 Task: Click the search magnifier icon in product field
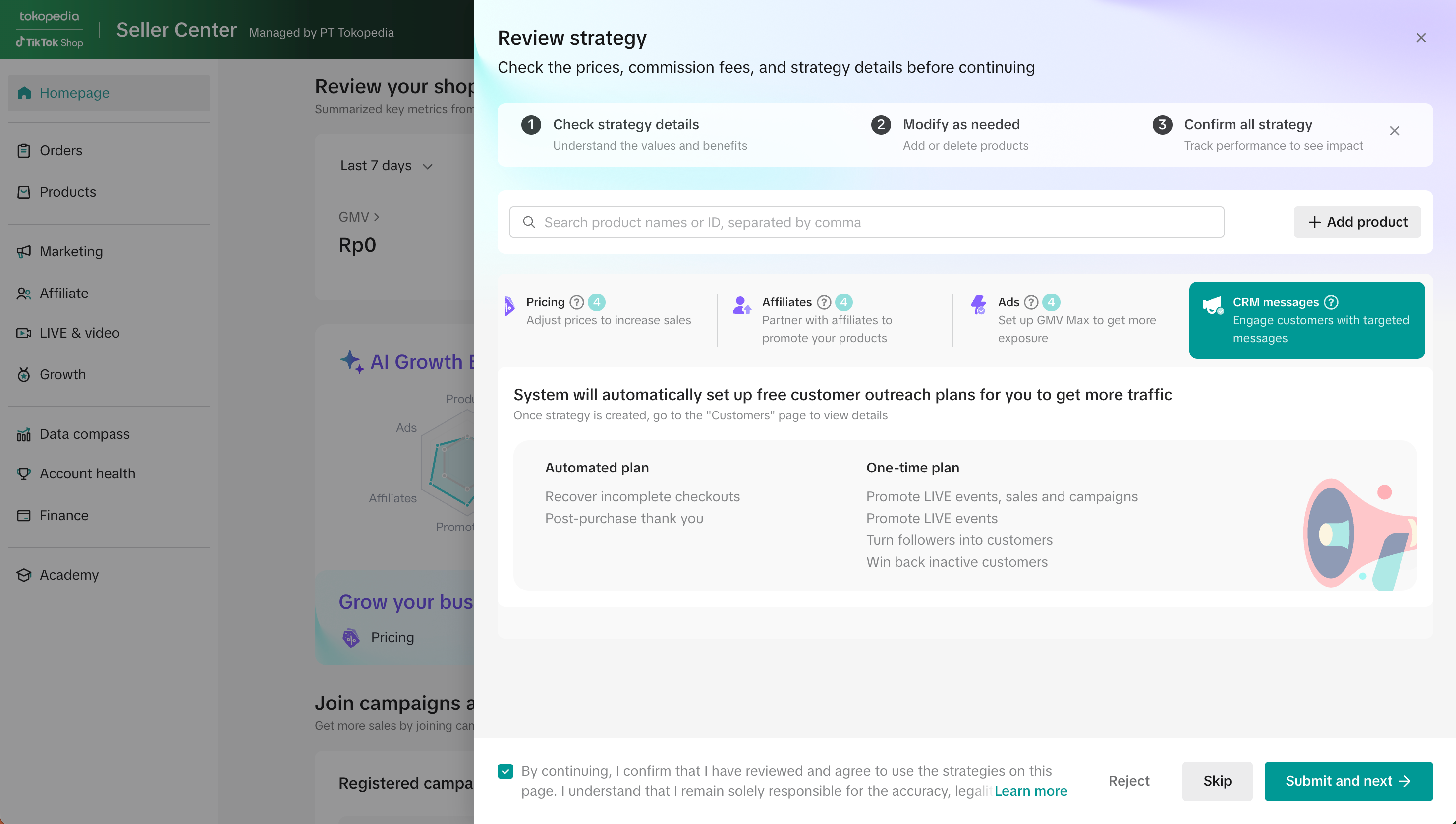529,222
